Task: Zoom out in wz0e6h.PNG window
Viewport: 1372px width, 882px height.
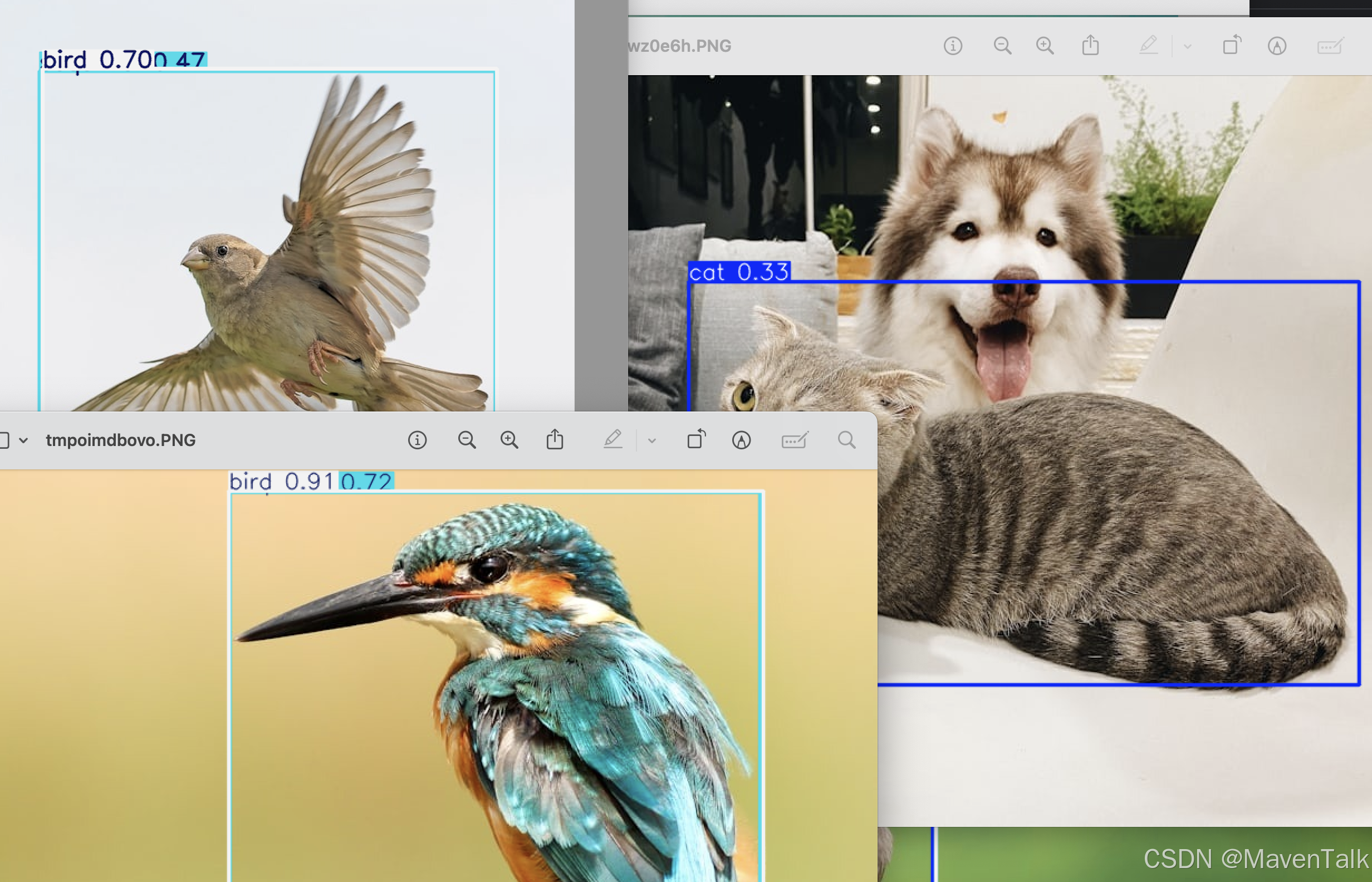Action: point(1002,46)
